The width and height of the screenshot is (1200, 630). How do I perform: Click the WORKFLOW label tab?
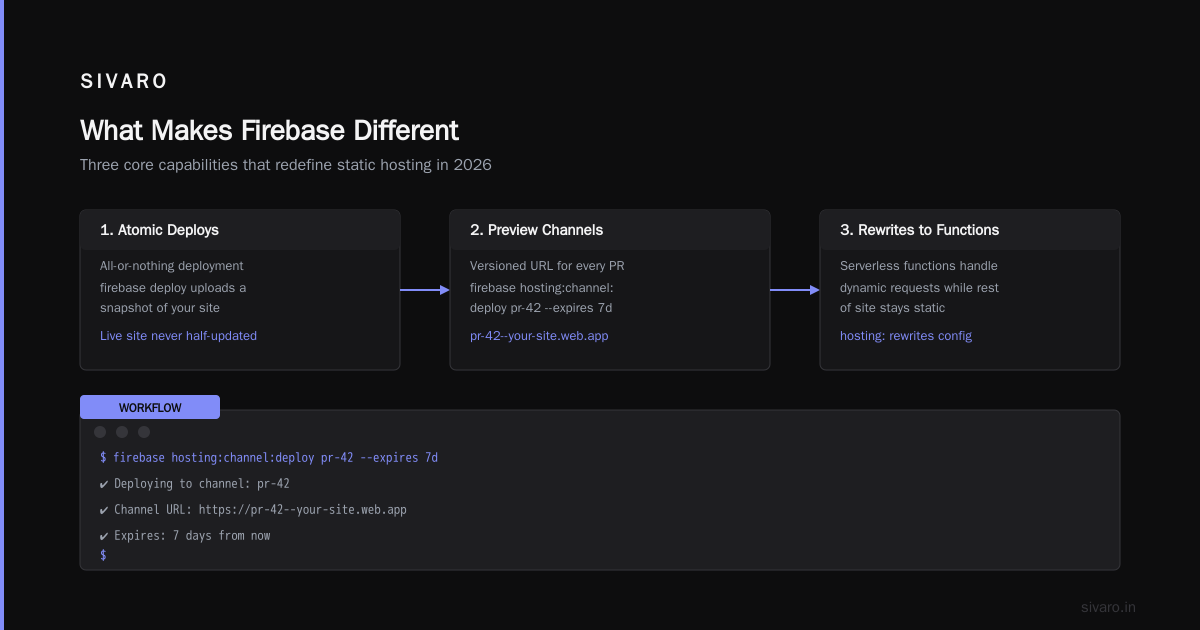[150, 407]
